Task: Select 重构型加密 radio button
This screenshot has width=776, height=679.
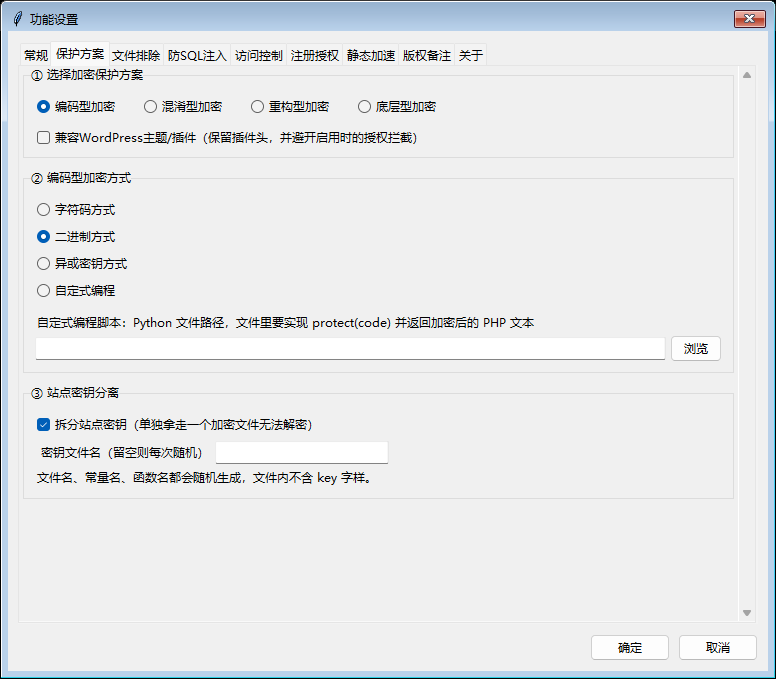Action: pyautogui.click(x=290, y=106)
